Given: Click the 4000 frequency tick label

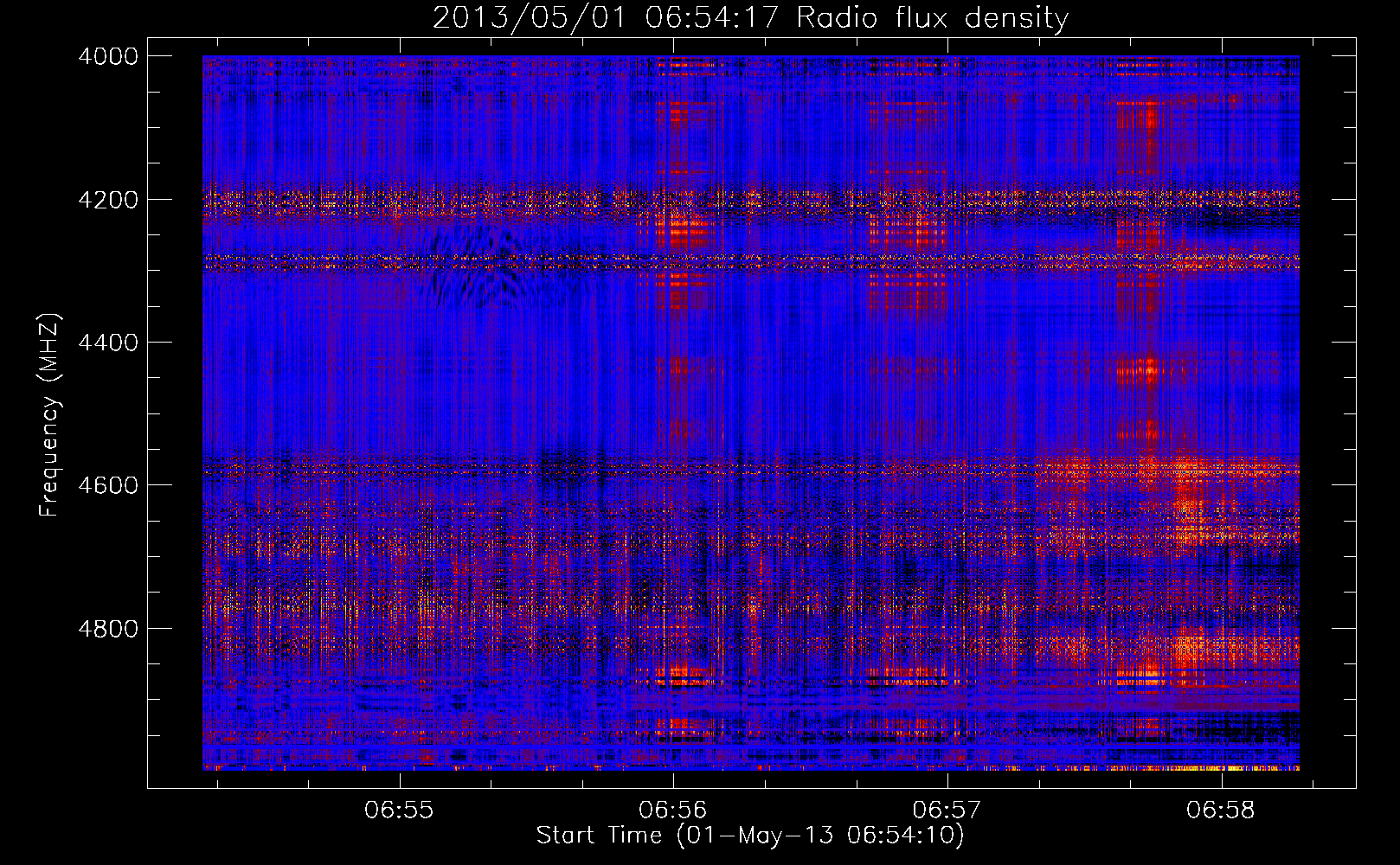Looking at the screenshot, I should (108, 56).
